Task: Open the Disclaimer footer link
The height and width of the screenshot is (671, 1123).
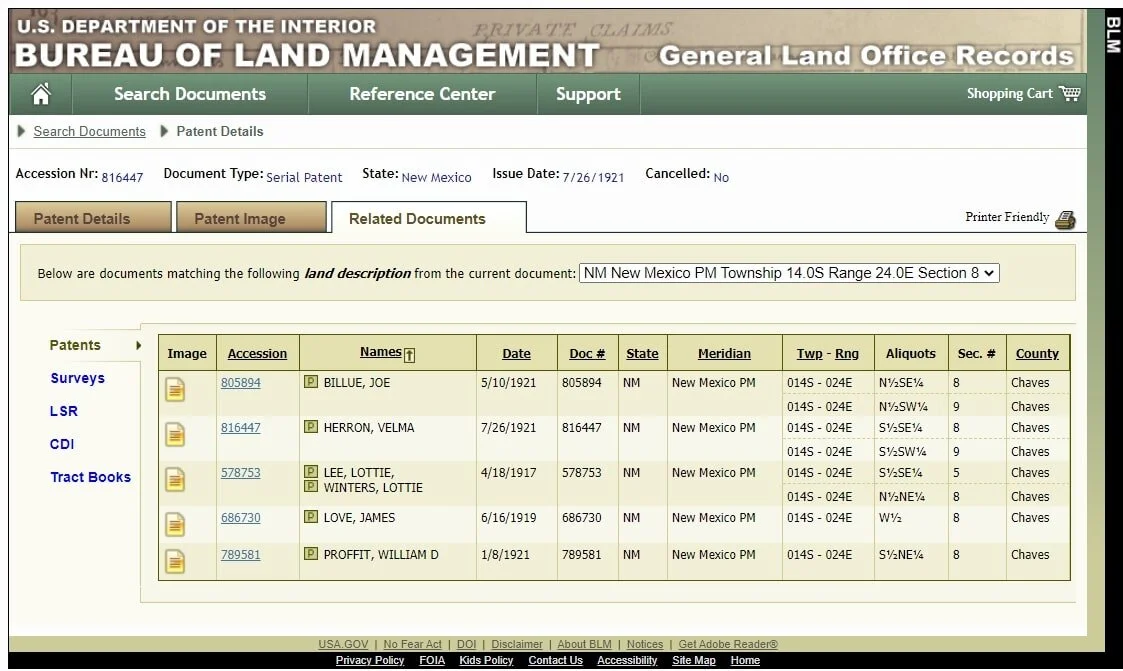Action: (517, 645)
